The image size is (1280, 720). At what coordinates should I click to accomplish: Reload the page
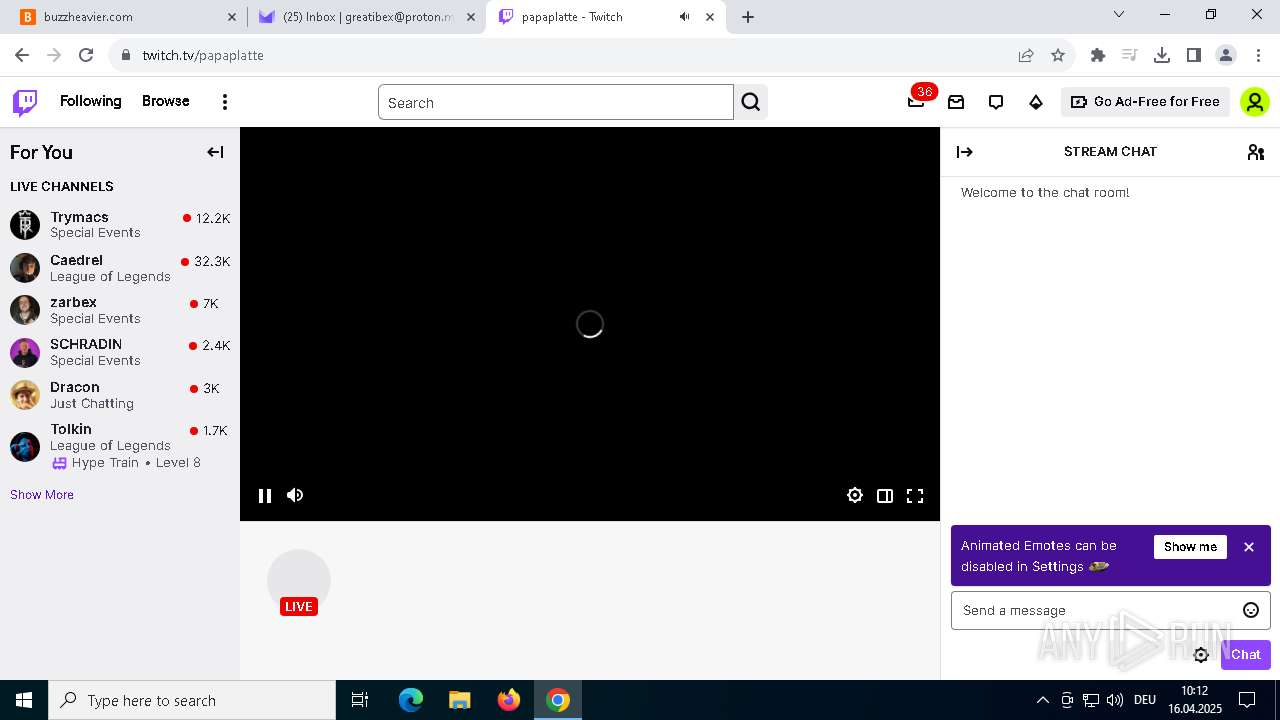tap(86, 55)
